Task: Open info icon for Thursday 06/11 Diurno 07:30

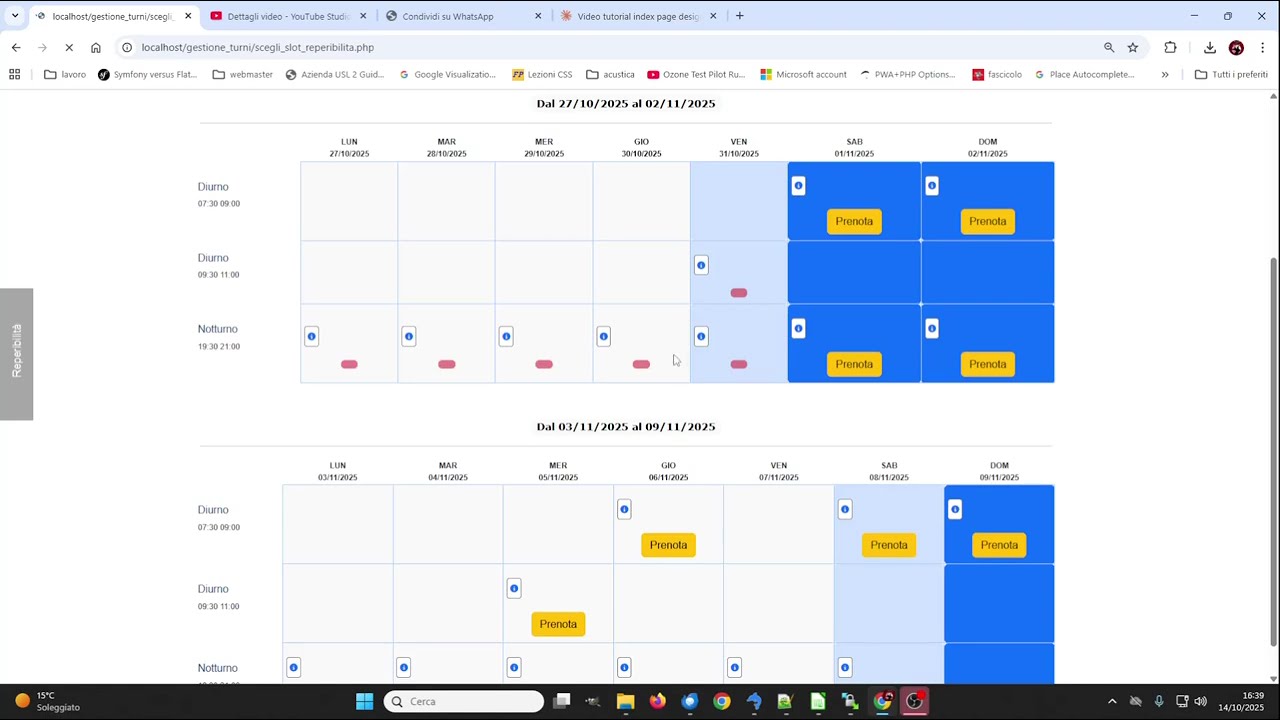Action: [x=624, y=510]
